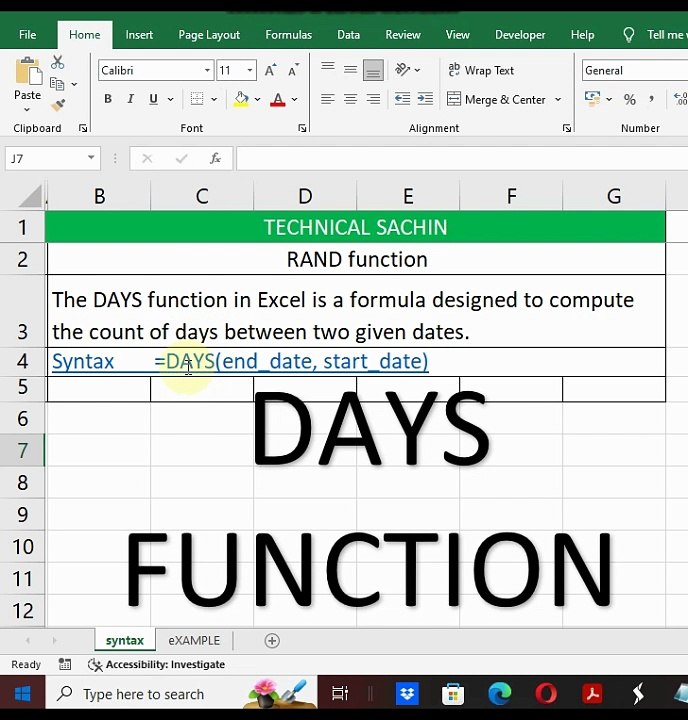Open the Name Box dropdown arrow
The width and height of the screenshot is (688, 720).
pos(91,158)
